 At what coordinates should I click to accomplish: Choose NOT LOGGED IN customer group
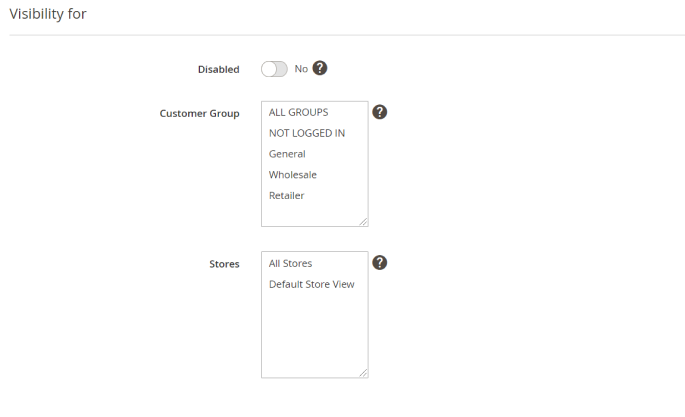[307, 133]
